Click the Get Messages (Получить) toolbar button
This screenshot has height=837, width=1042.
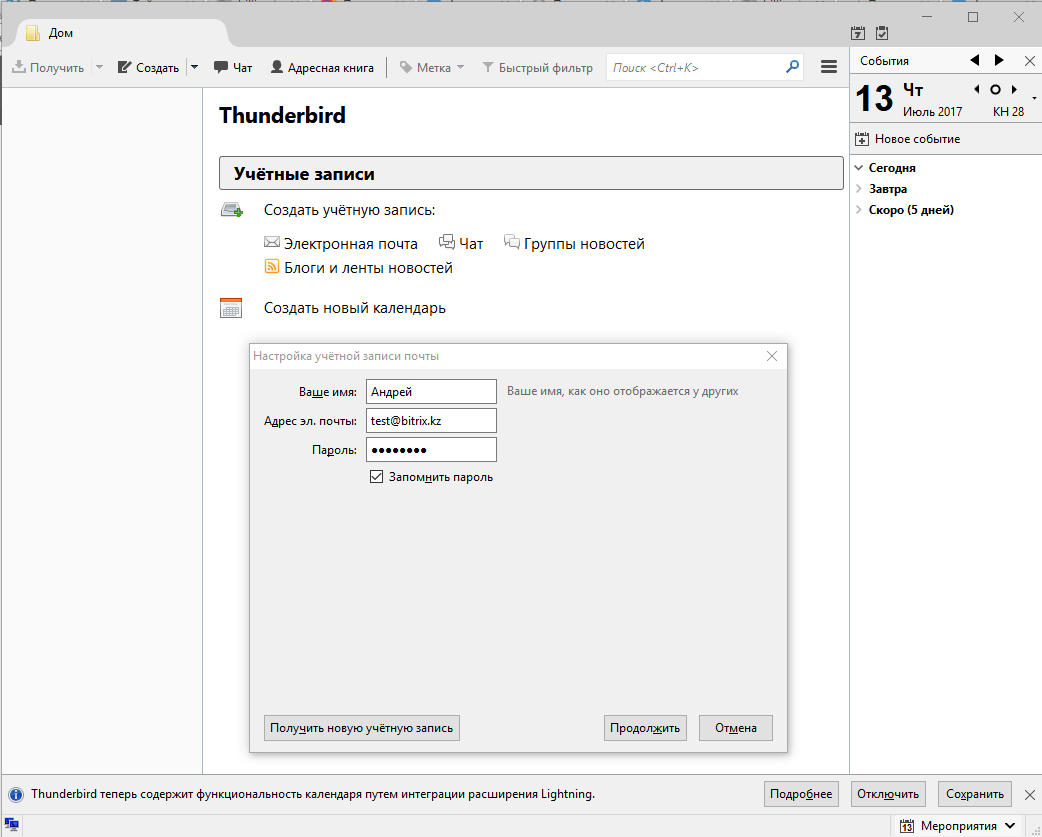click(48, 68)
